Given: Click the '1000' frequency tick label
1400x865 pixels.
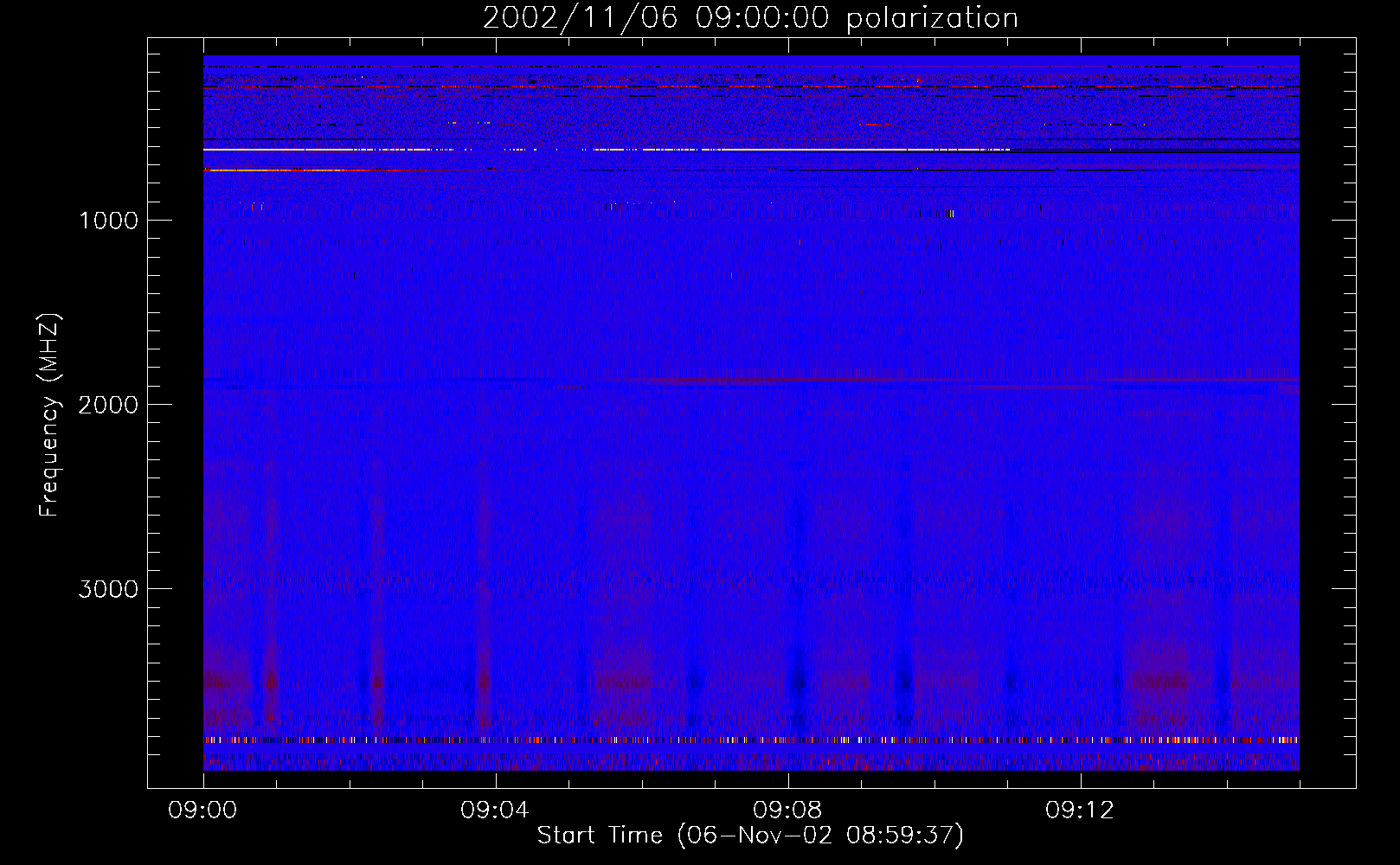Looking at the screenshot, I should tap(108, 221).
